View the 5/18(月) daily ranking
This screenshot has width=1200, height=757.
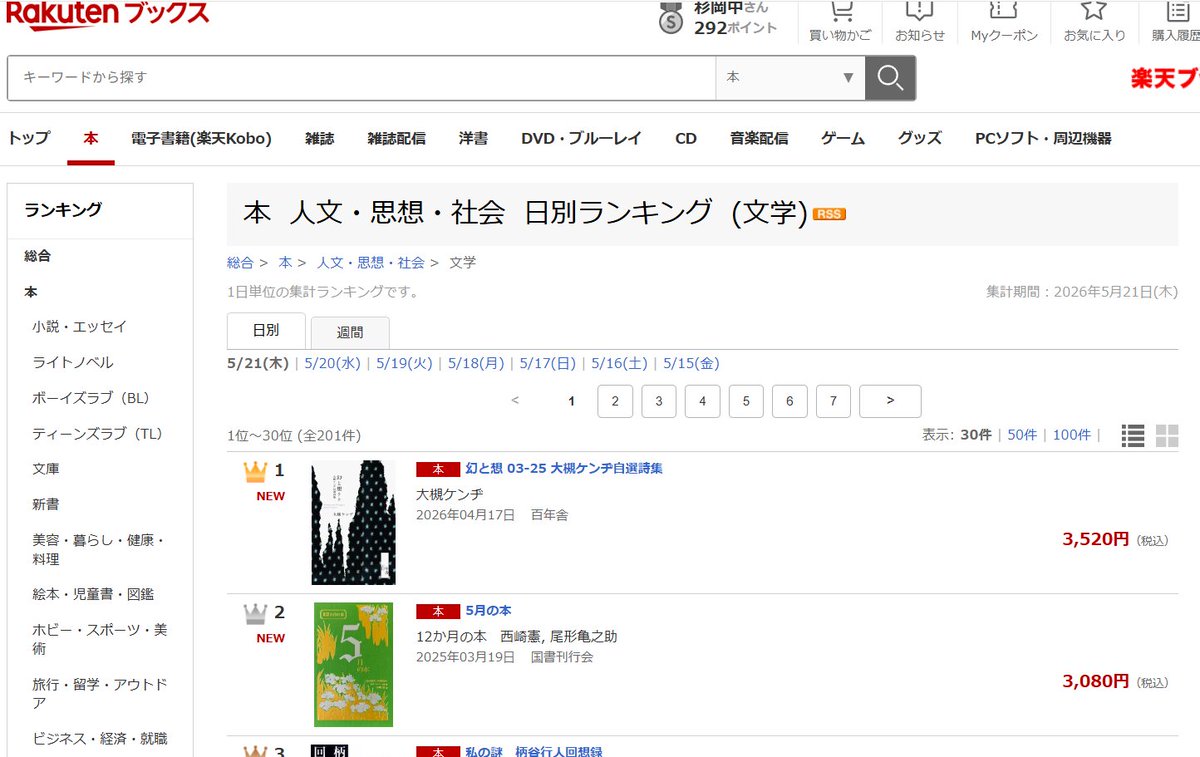pyautogui.click(x=476, y=364)
